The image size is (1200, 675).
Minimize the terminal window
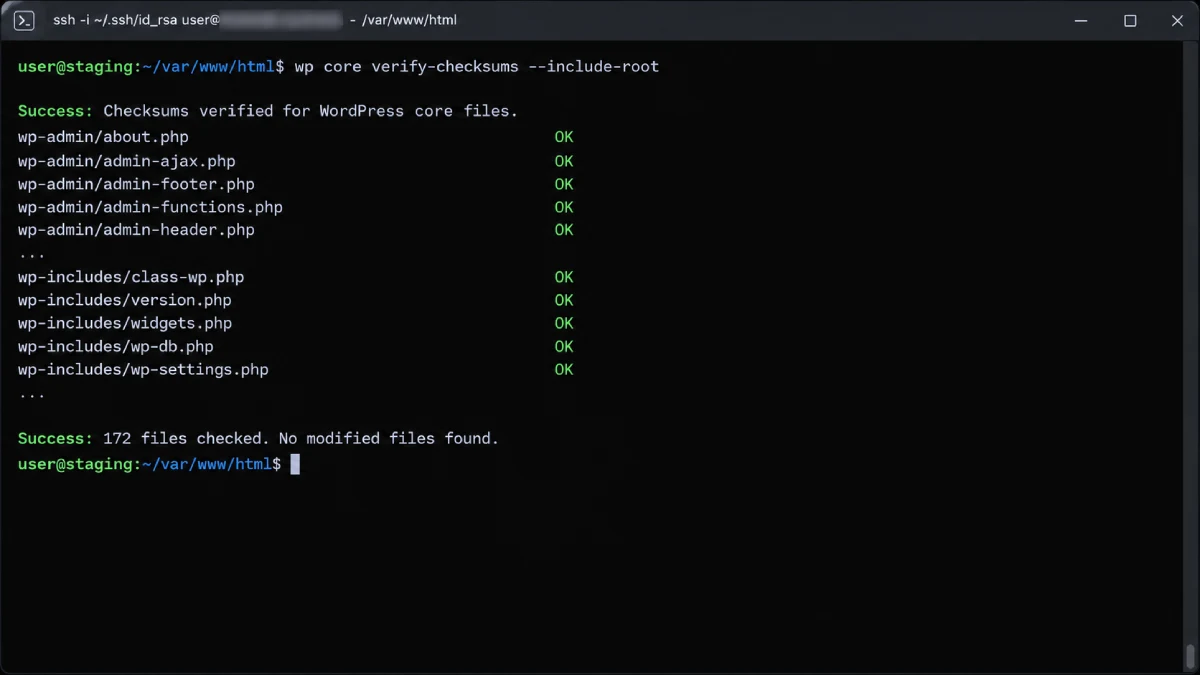[x=1082, y=20]
